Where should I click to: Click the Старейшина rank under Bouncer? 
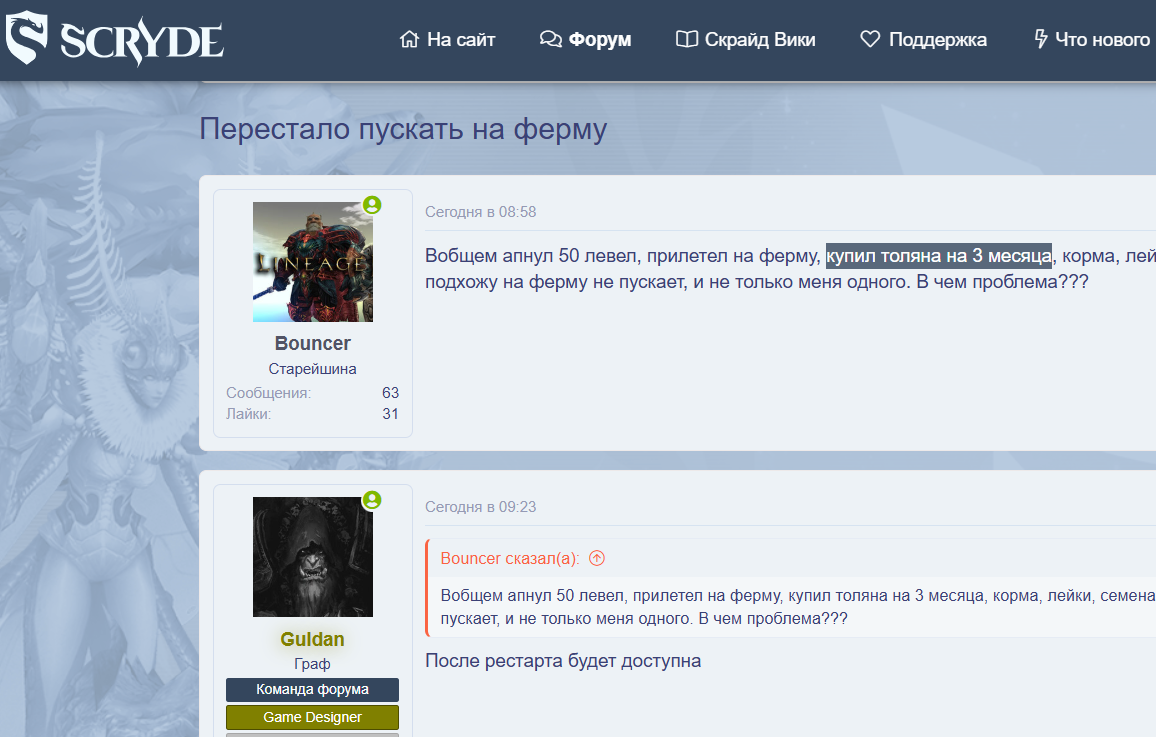313,368
